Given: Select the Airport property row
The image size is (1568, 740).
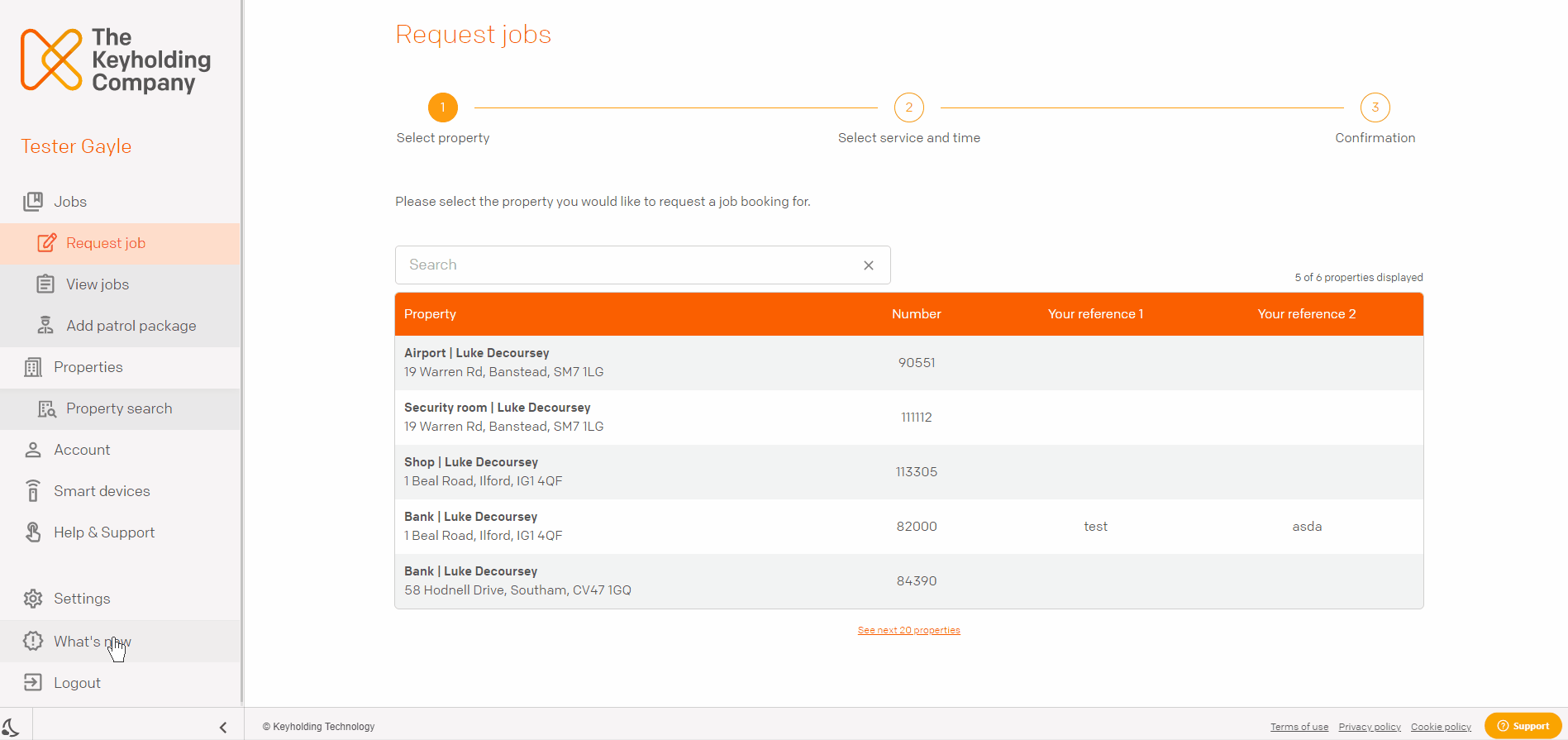Looking at the screenshot, I should [909, 363].
